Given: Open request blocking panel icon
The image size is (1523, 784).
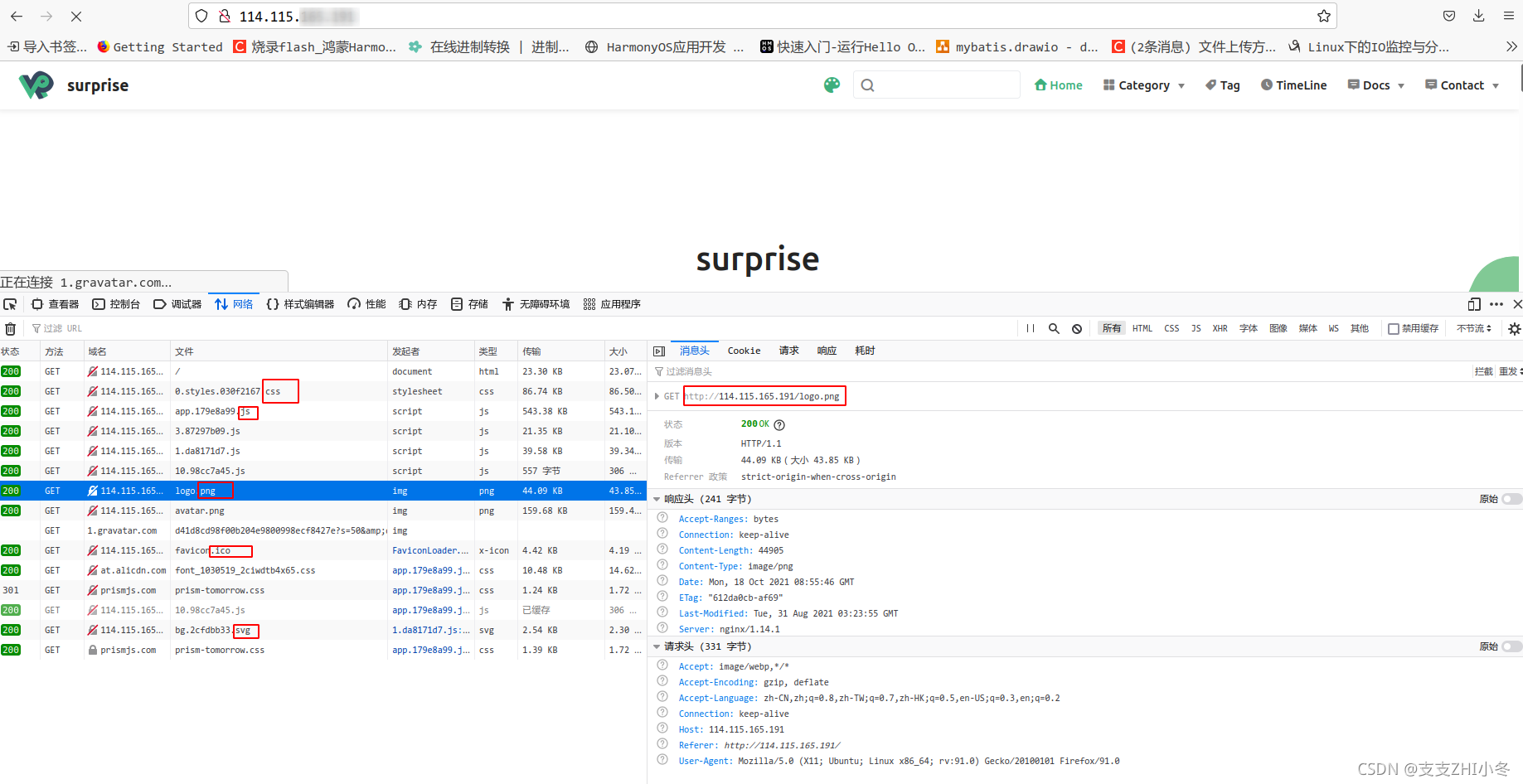Looking at the screenshot, I should tap(1077, 328).
